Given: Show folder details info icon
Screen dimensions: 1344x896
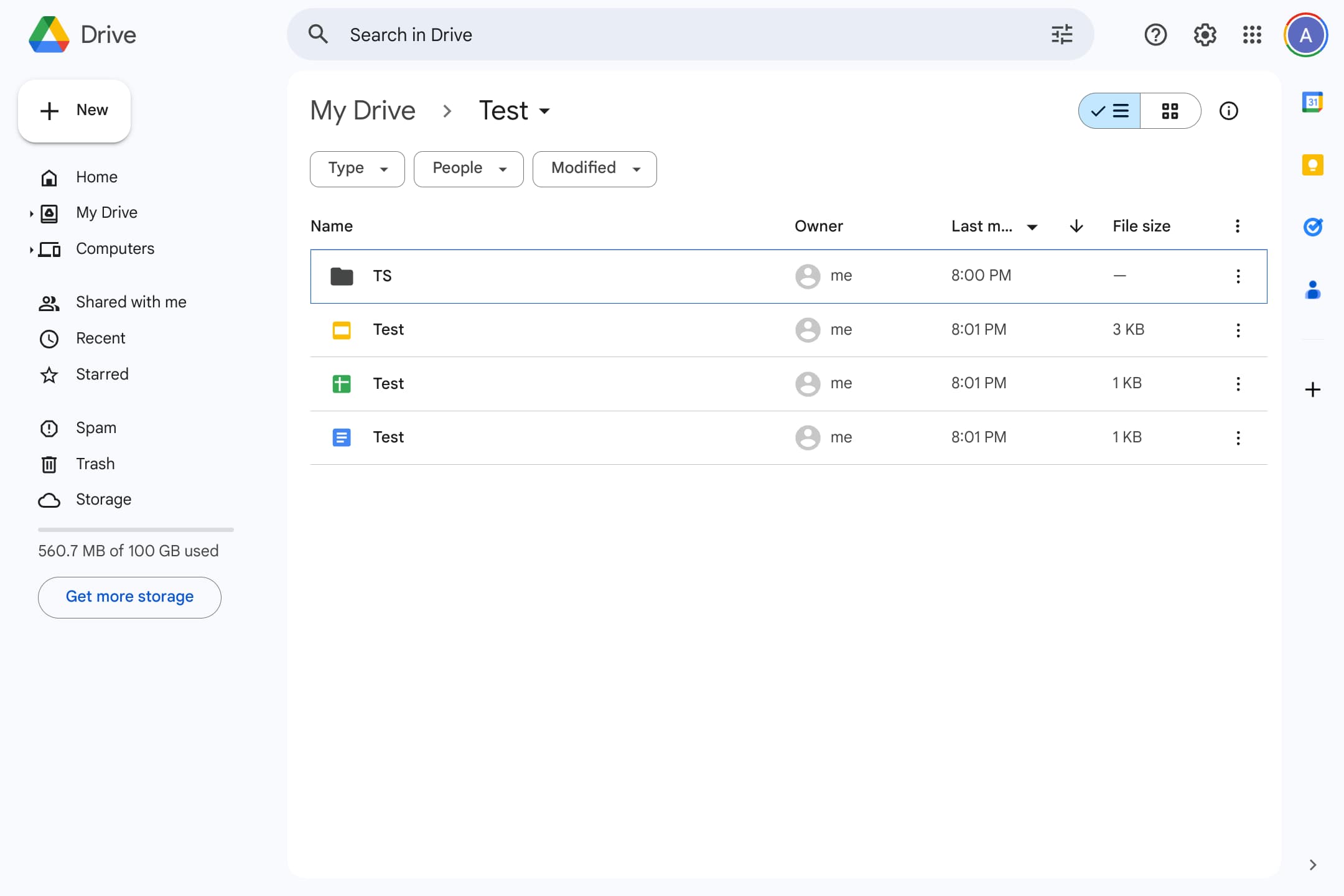Looking at the screenshot, I should 1228,111.
